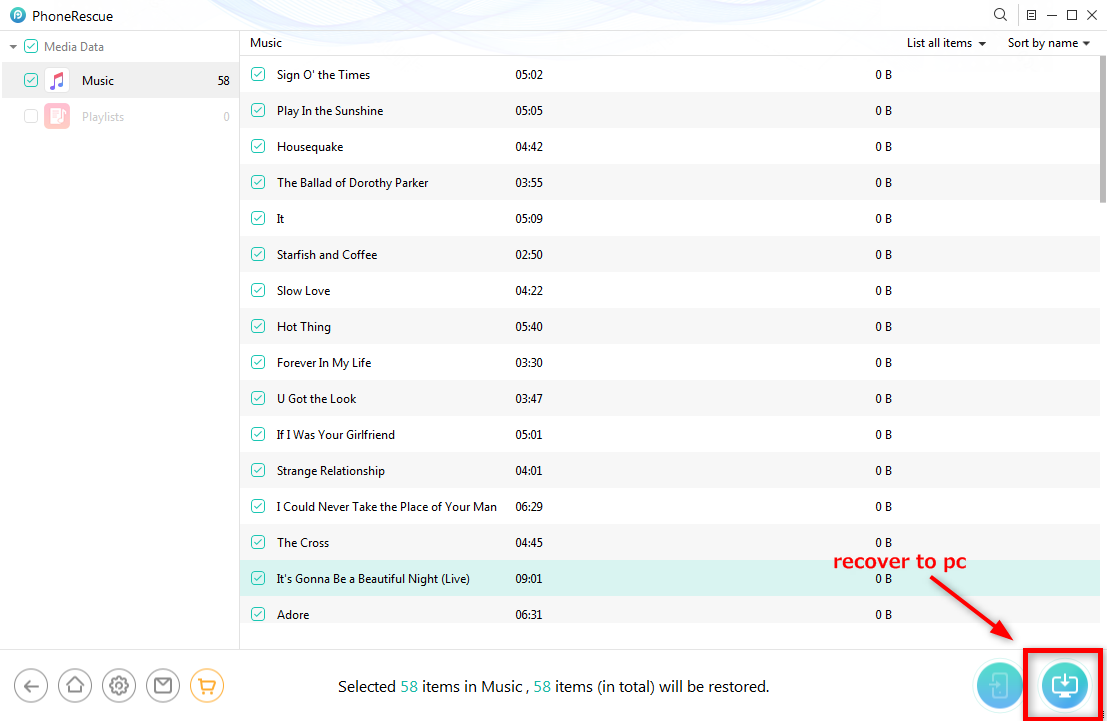Uncheck Strange Relationship checkbox
1107x721 pixels.
[x=258, y=470]
